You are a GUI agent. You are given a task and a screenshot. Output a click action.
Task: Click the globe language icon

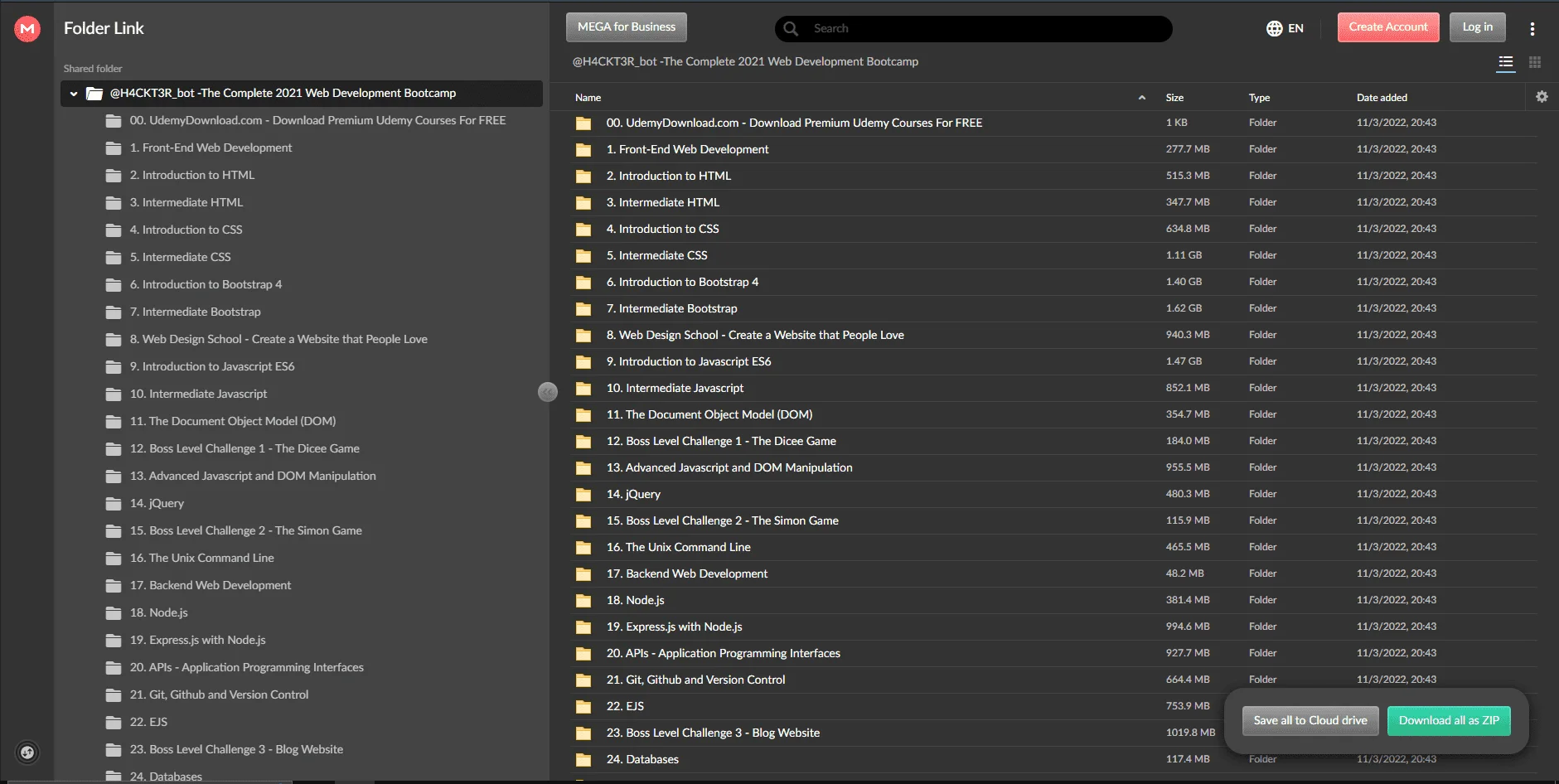point(1274,28)
